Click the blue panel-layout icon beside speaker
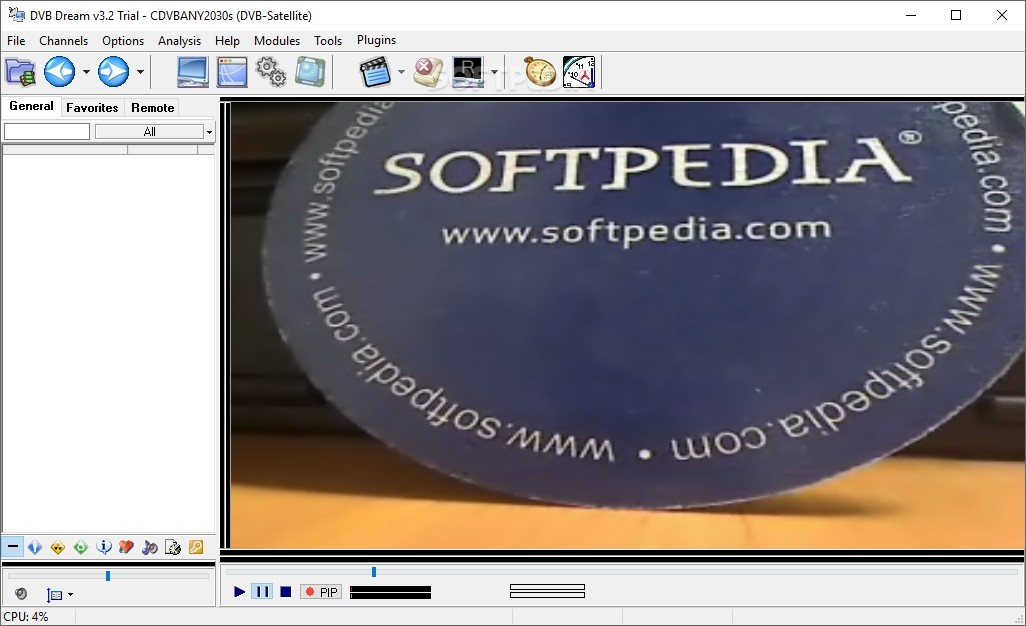The height and width of the screenshot is (626, 1026). tap(54, 595)
